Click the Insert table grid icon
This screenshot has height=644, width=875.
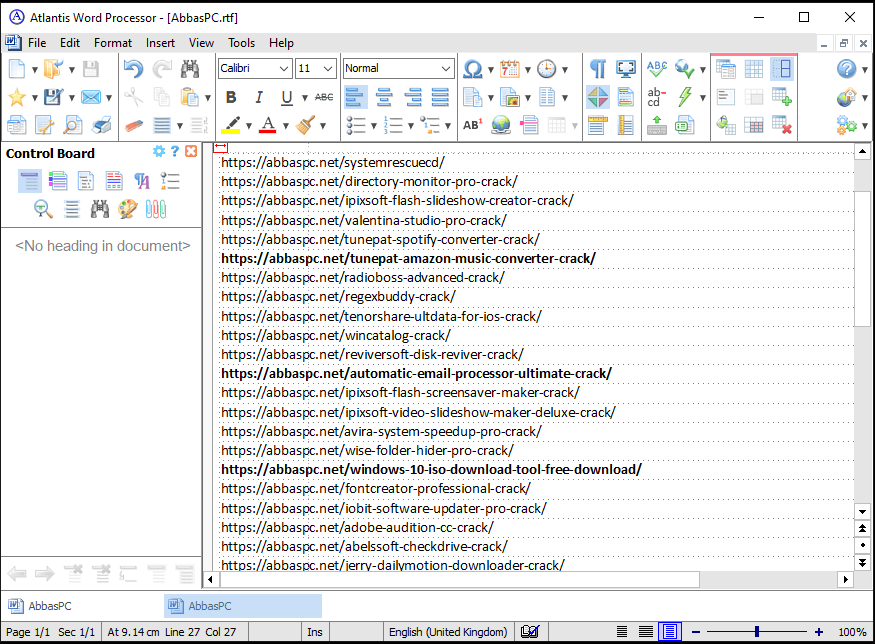tap(753, 69)
